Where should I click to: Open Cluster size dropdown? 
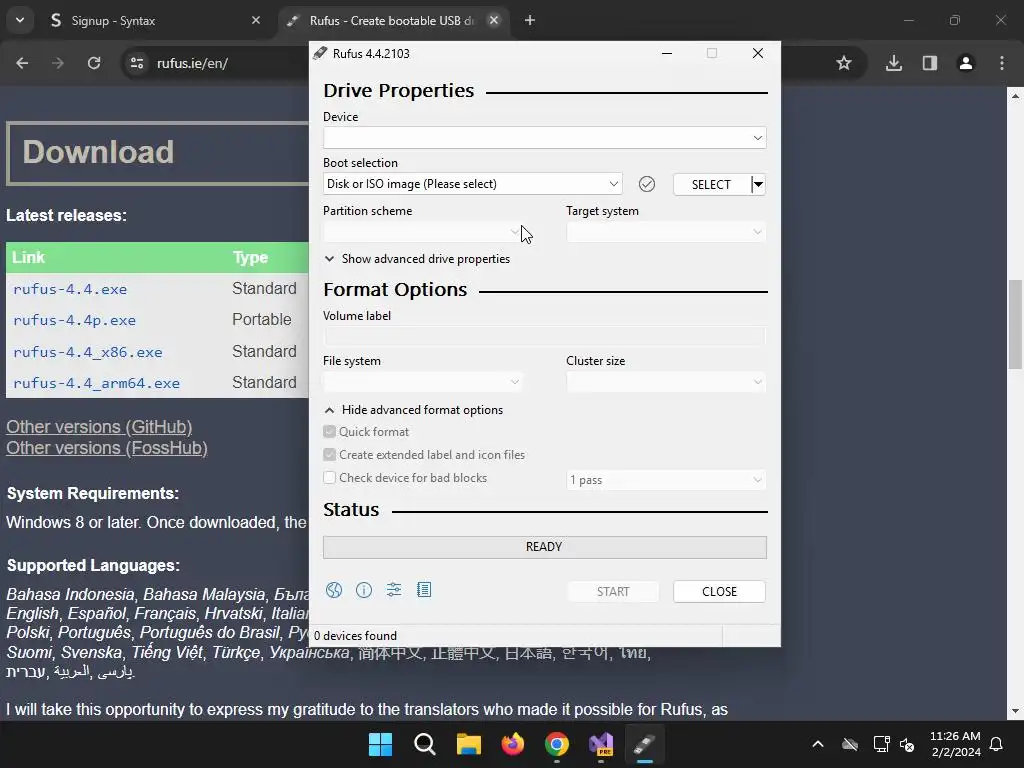(x=665, y=382)
